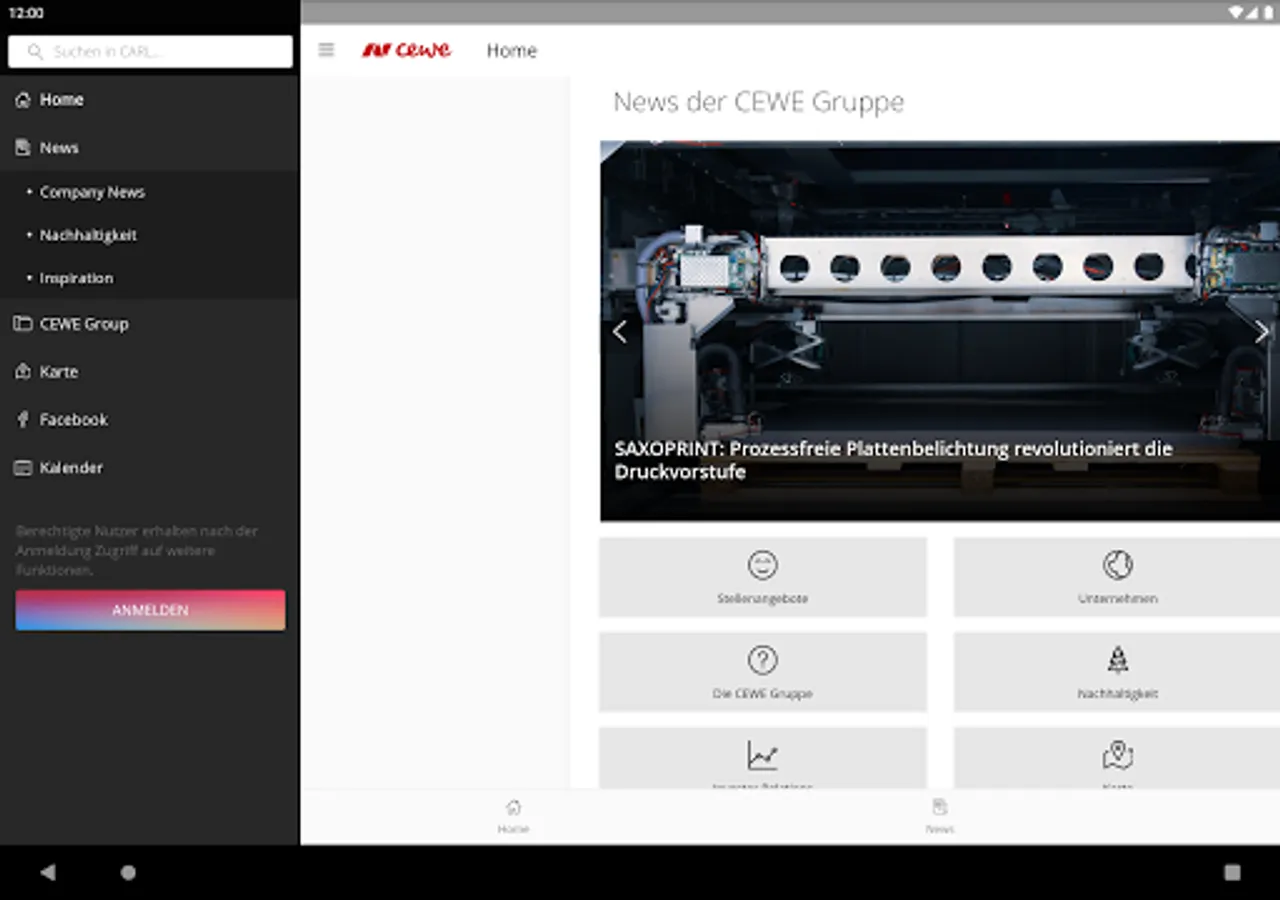Open the tree Nachhaltigkeit tile

point(1117,672)
